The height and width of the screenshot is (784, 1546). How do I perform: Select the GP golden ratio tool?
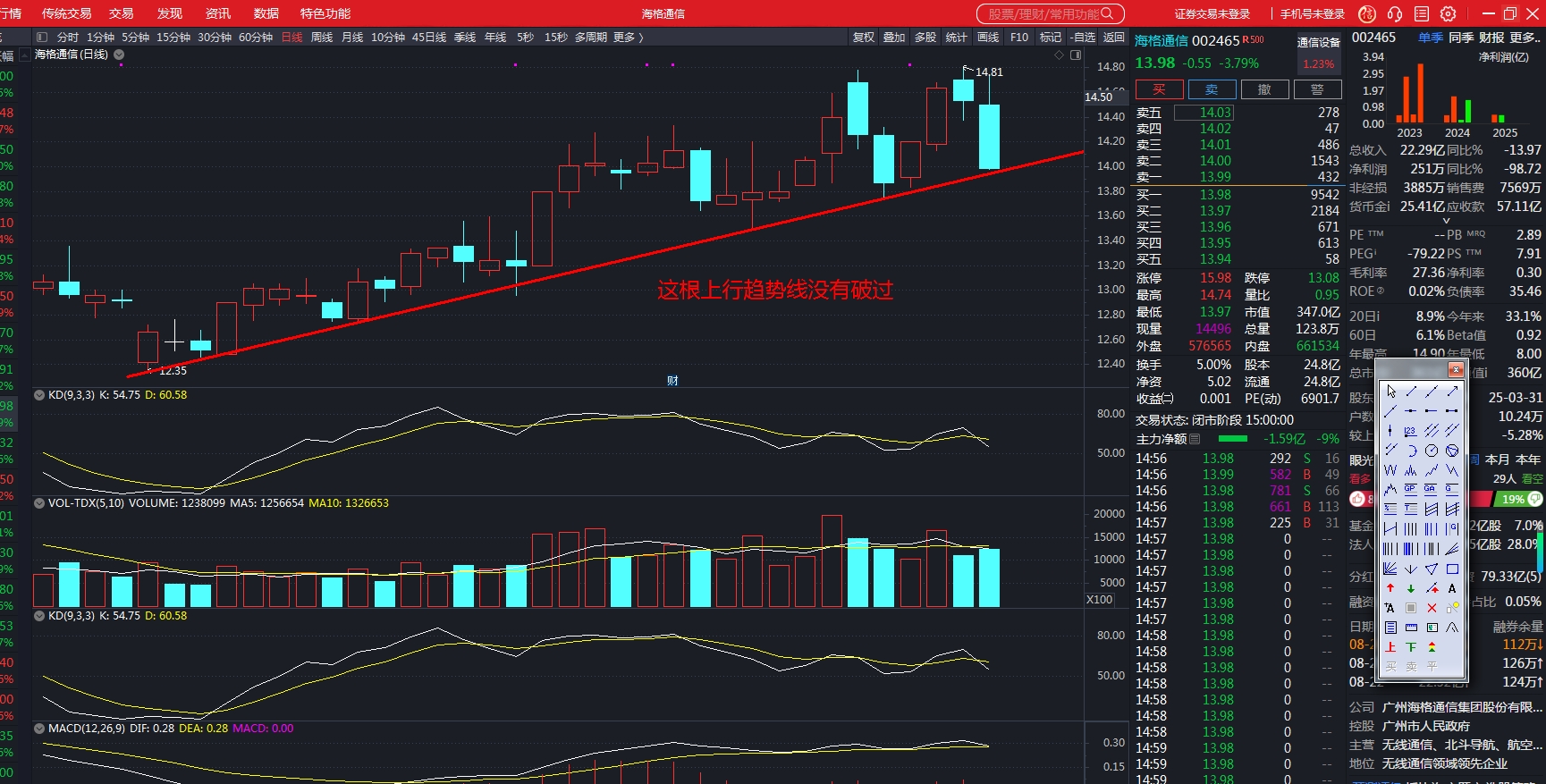coord(1411,489)
